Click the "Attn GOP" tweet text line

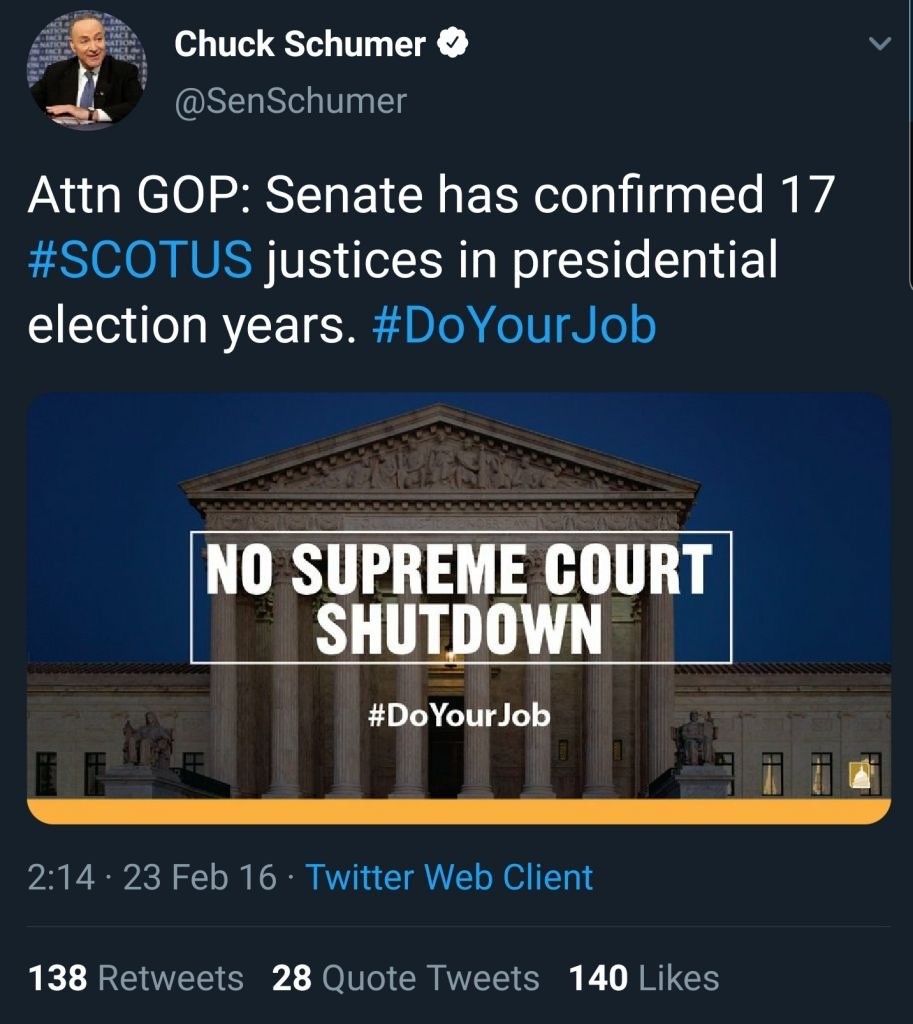click(430, 195)
